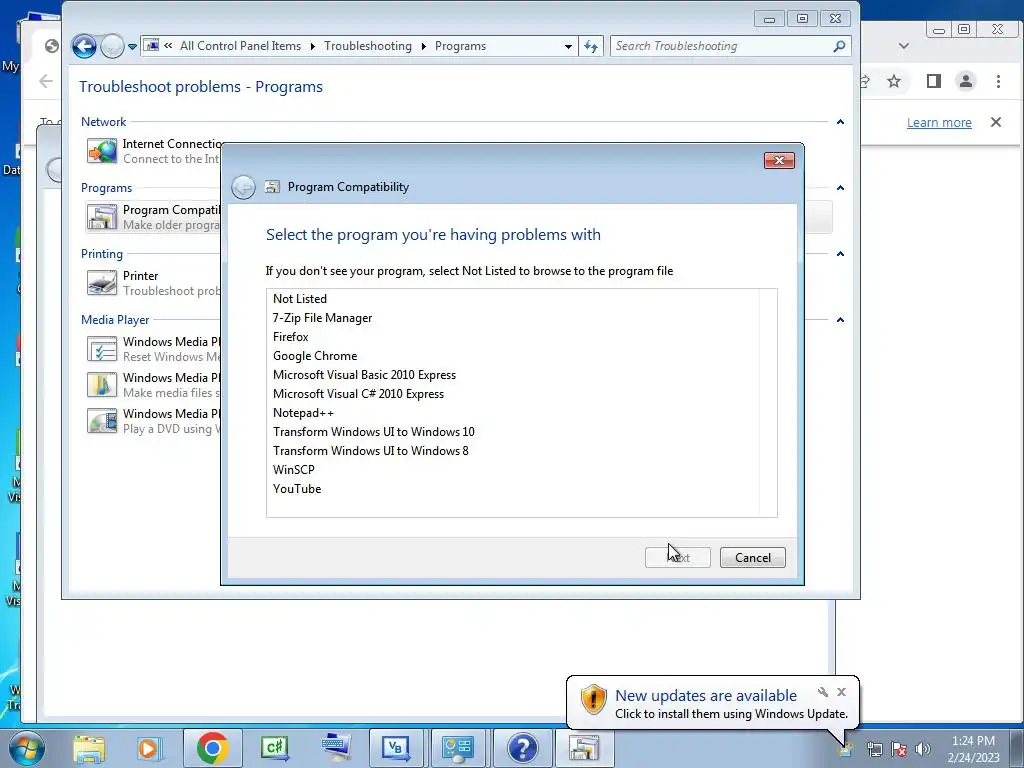The image size is (1024, 768).
Task: Open Windows Media Player Library icon
Action: tap(102, 385)
